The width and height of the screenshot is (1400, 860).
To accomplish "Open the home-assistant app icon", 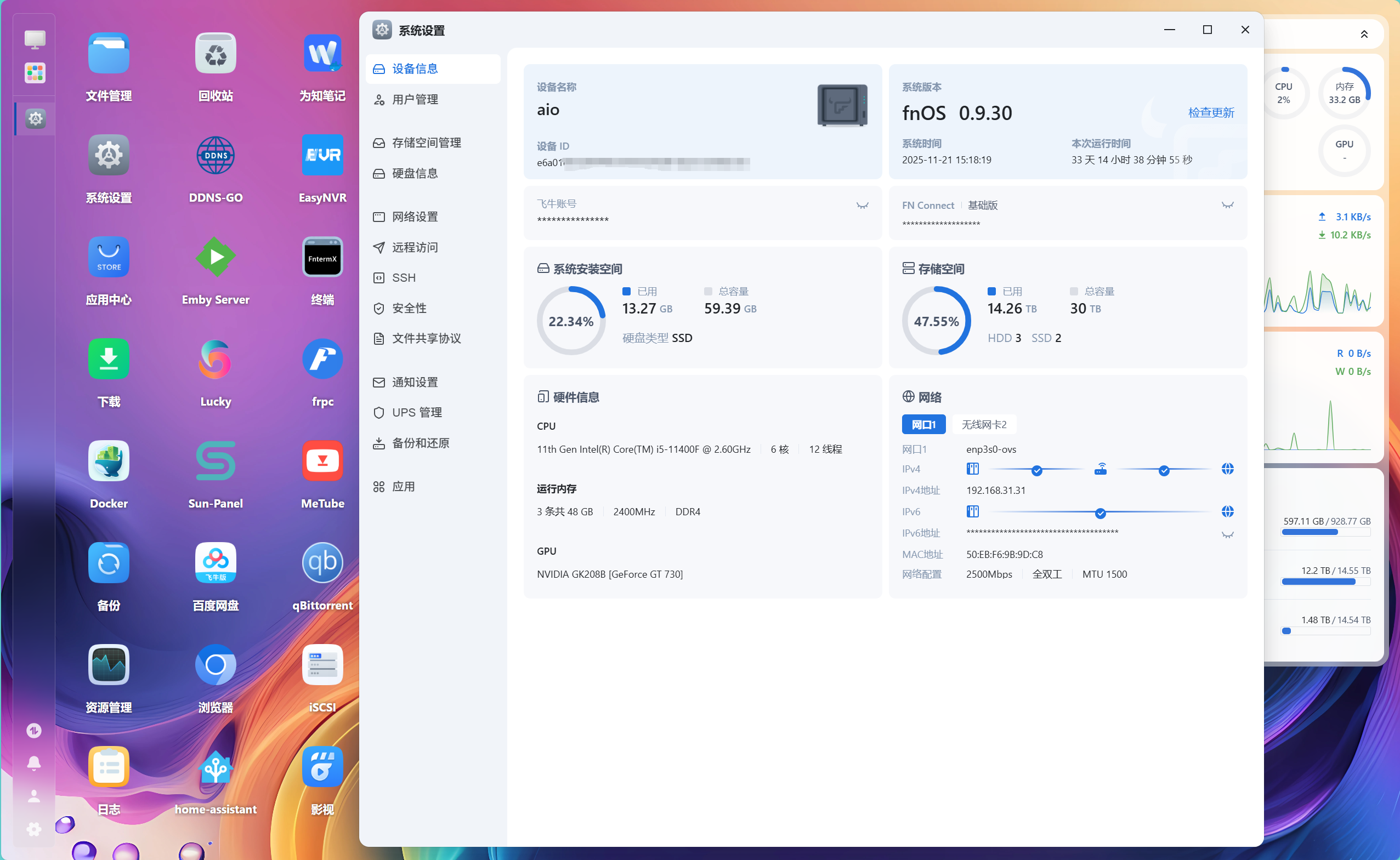I will tap(215, 767).
